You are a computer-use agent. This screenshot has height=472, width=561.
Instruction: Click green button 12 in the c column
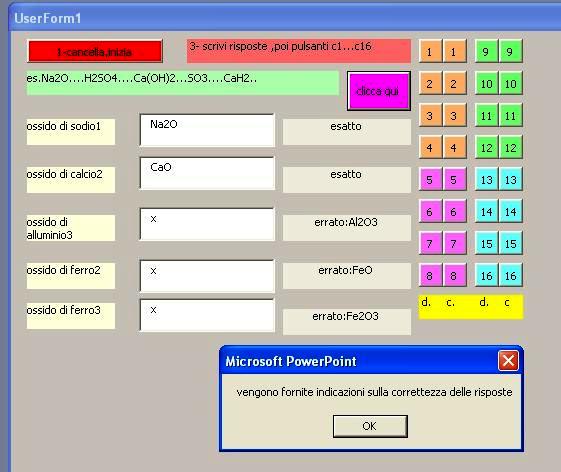[511, 147]
